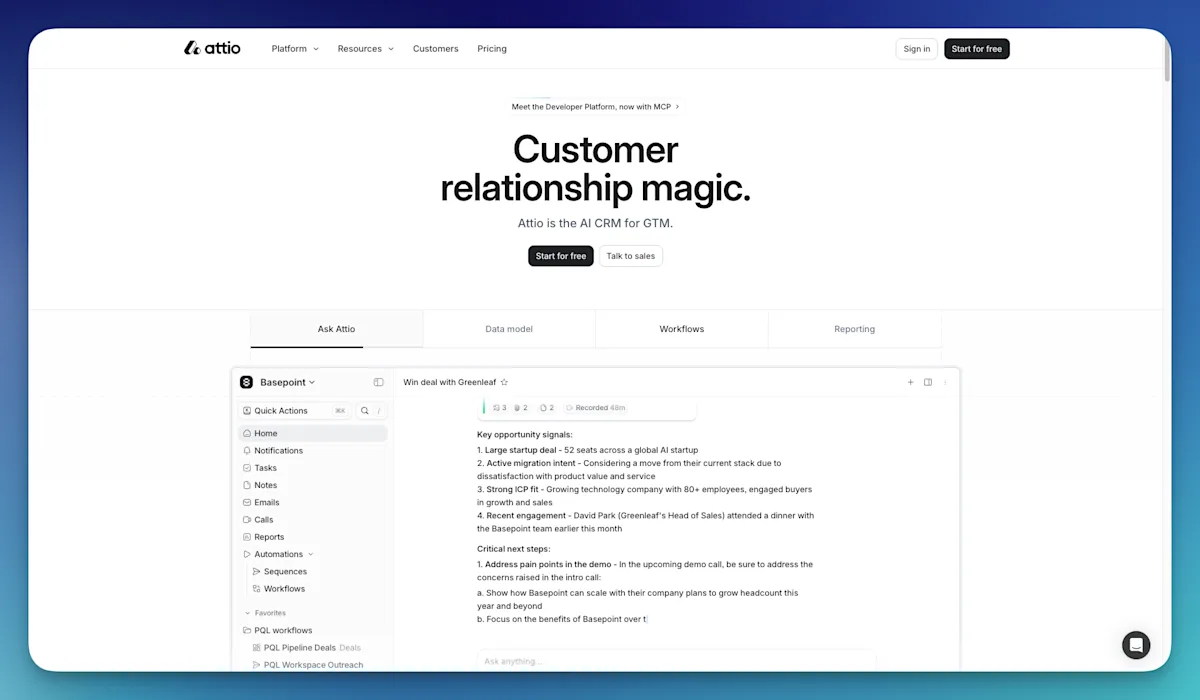Switch to the Reporting tab
Image resolution: width=1200 pixels, height=700 pixels.
(855, 329)
